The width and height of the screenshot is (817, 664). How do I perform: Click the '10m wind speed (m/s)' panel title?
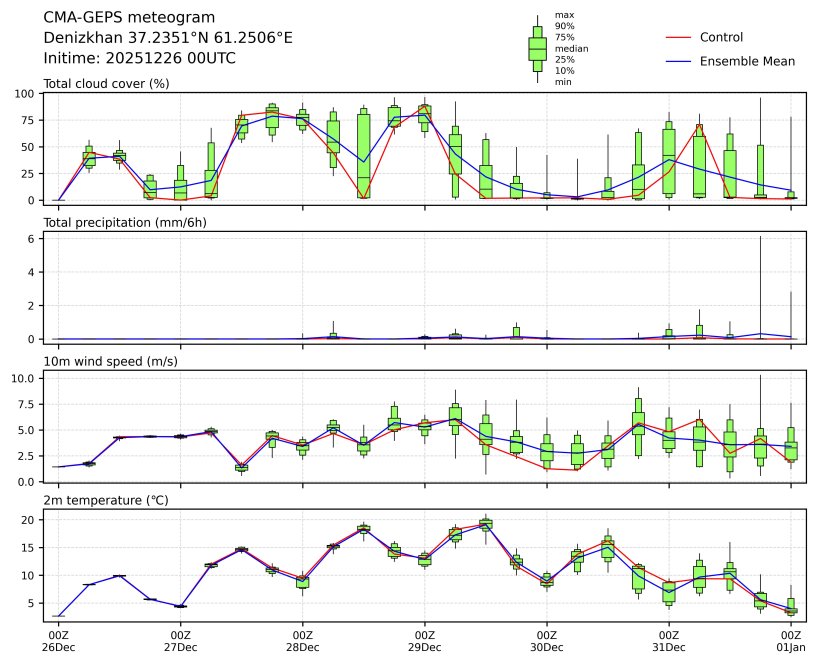pos(110,361)
